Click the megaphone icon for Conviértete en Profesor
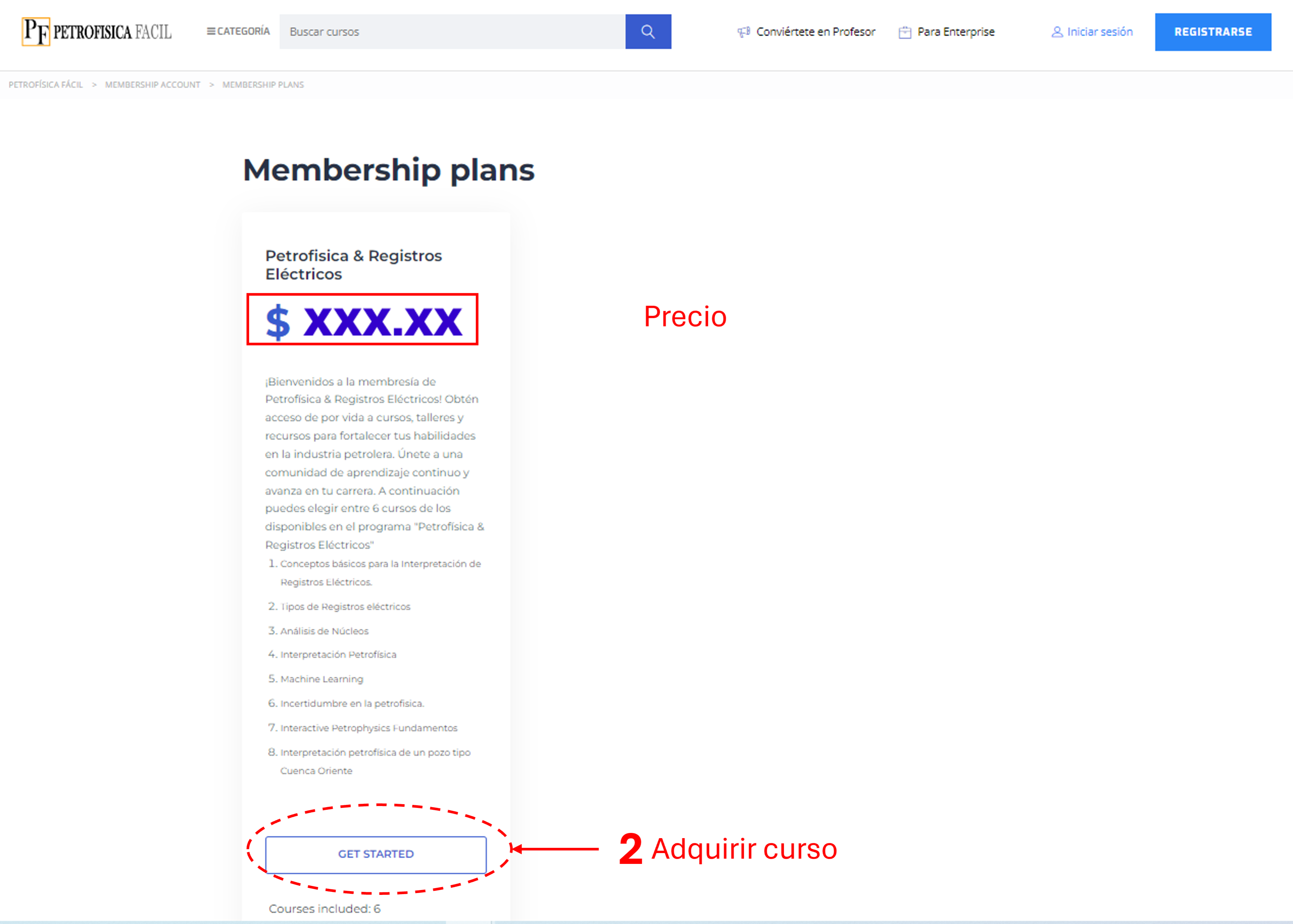This screenshot has height=924, width=1293. (744, 32)
